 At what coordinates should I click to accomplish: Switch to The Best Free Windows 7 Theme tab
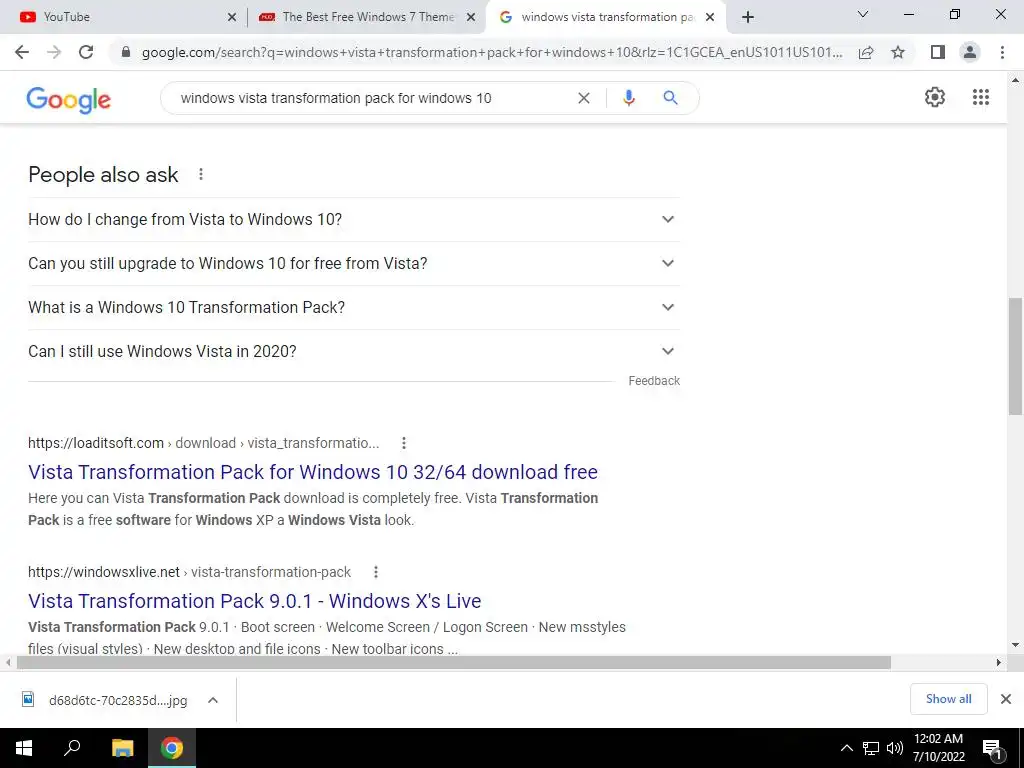[367, 17]
